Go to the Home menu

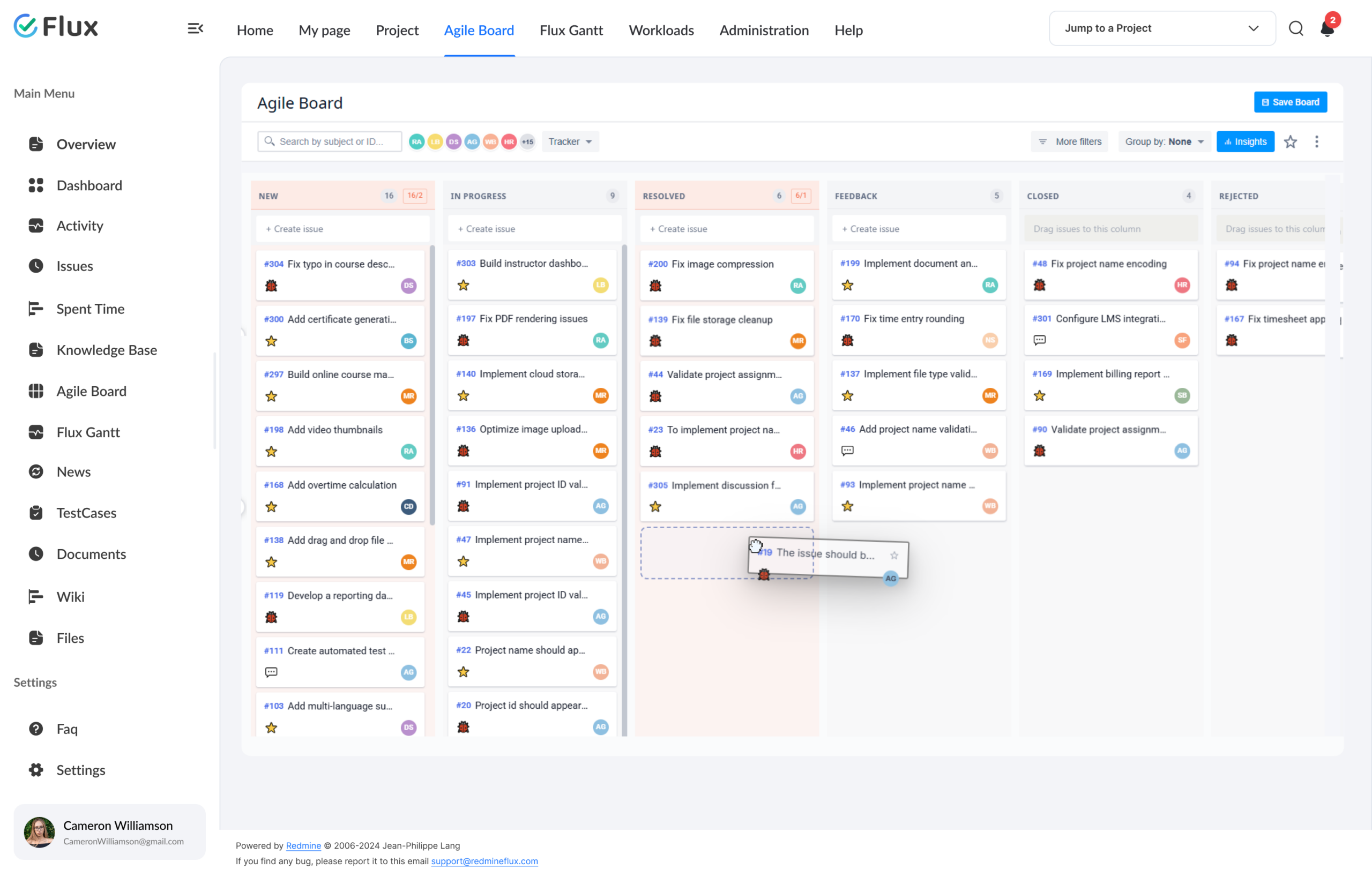(x=255, y=30)
